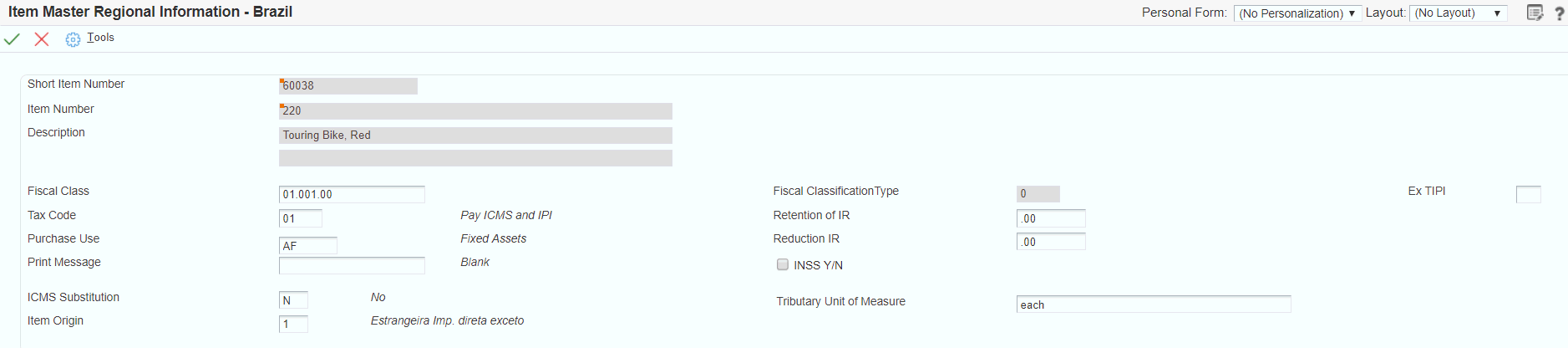Viewport: 1568px width, 348px height.
Task: Open the form personalization editor icon
Action: (1535, 13)
